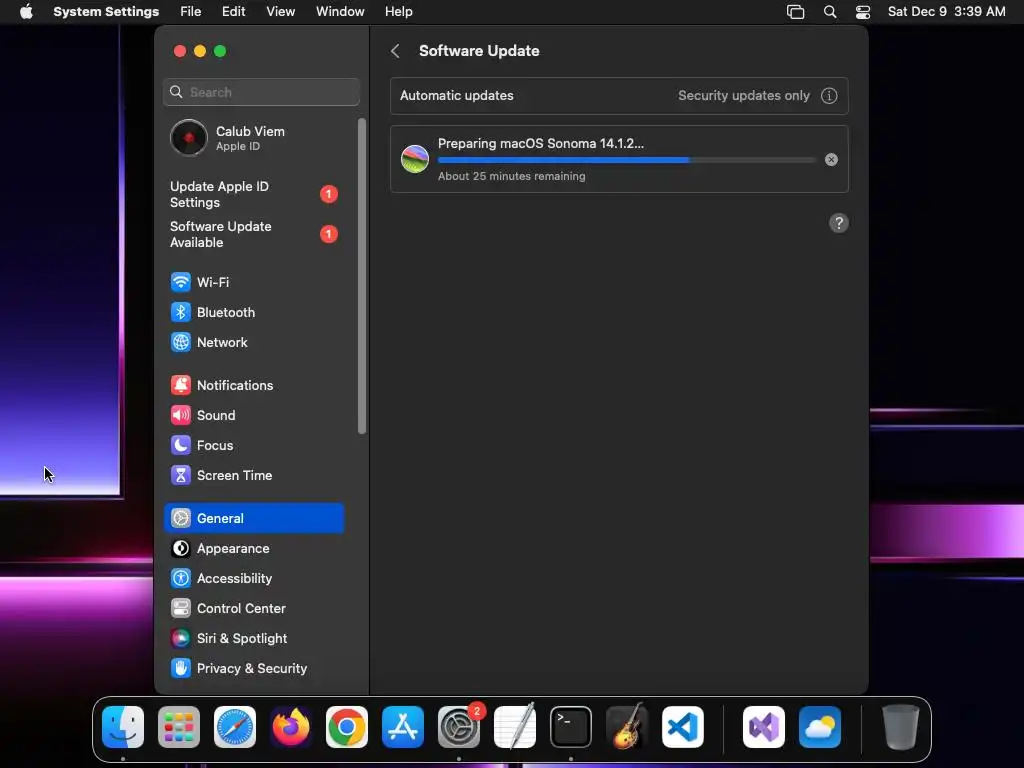This screenshot has height=768, width=1024.
Task: Open the Software Update help button
Action: [x=839, y=223]
